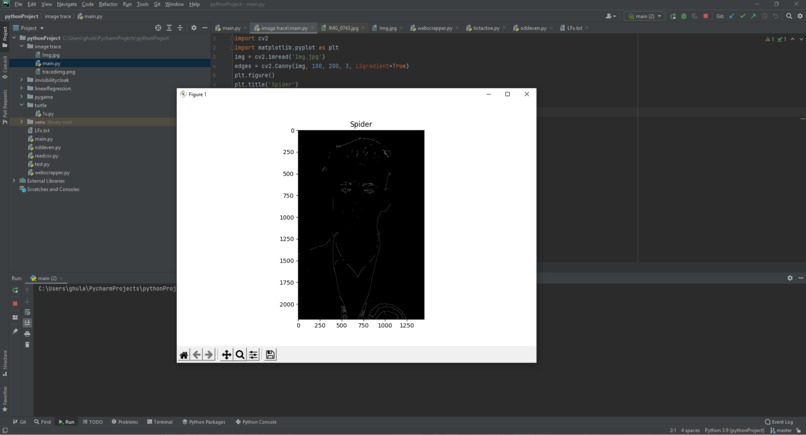
Task: Toggle Scroll to End in Run console
Action: [x=27, y=323]
